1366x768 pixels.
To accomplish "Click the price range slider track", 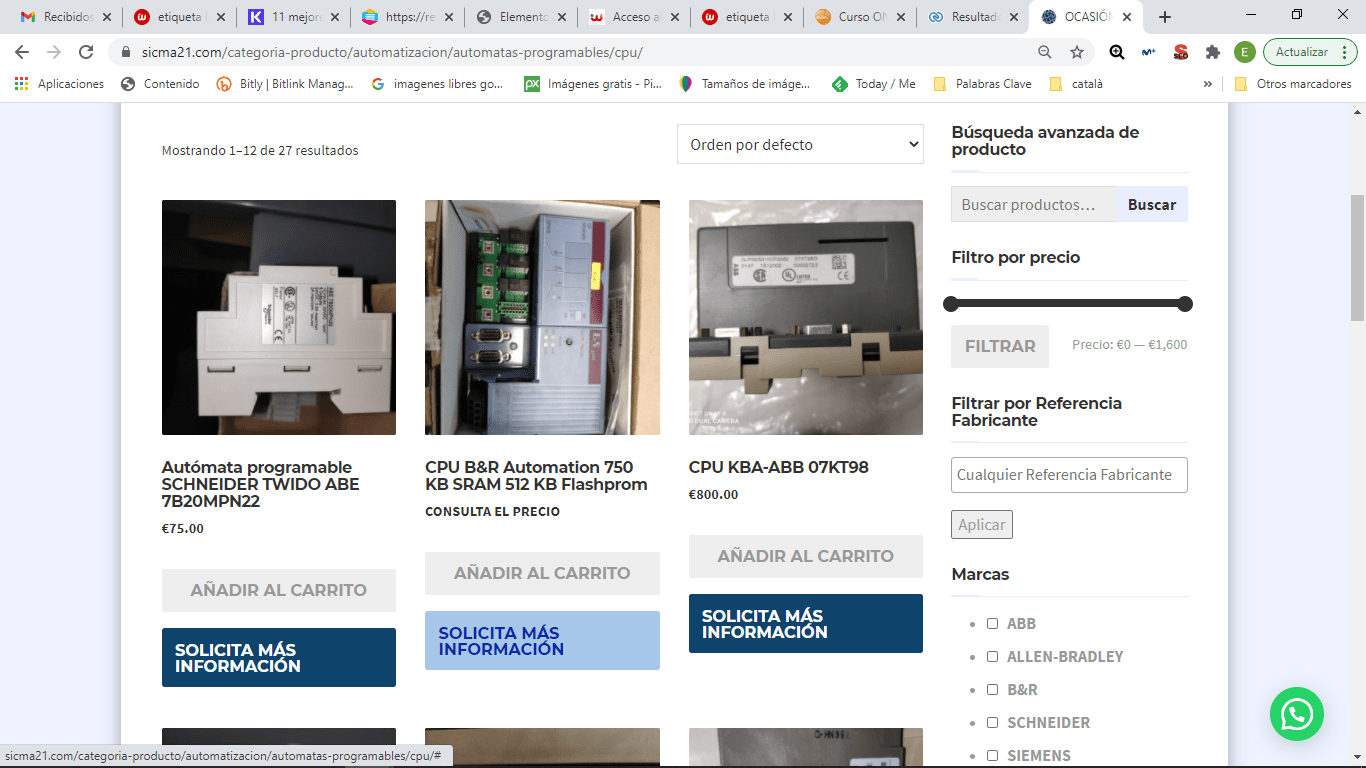I will pos(1068,304).
